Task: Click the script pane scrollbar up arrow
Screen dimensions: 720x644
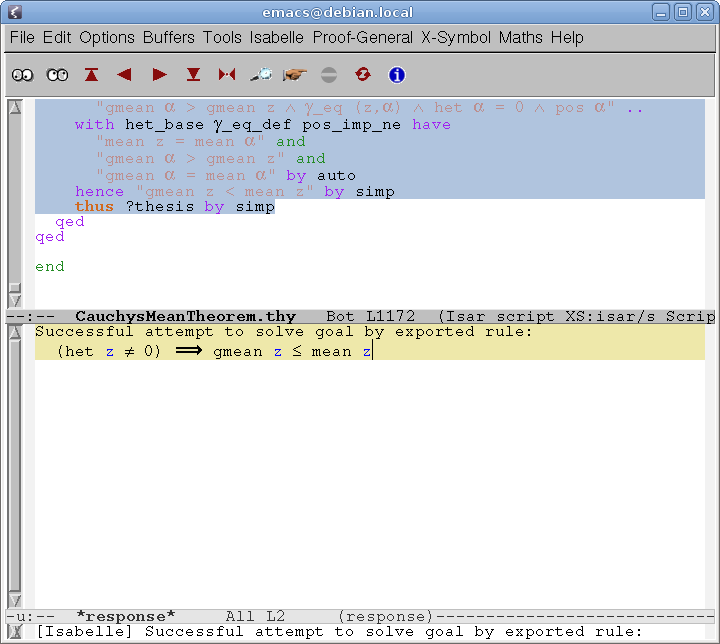Action: (x=14, y=108)
